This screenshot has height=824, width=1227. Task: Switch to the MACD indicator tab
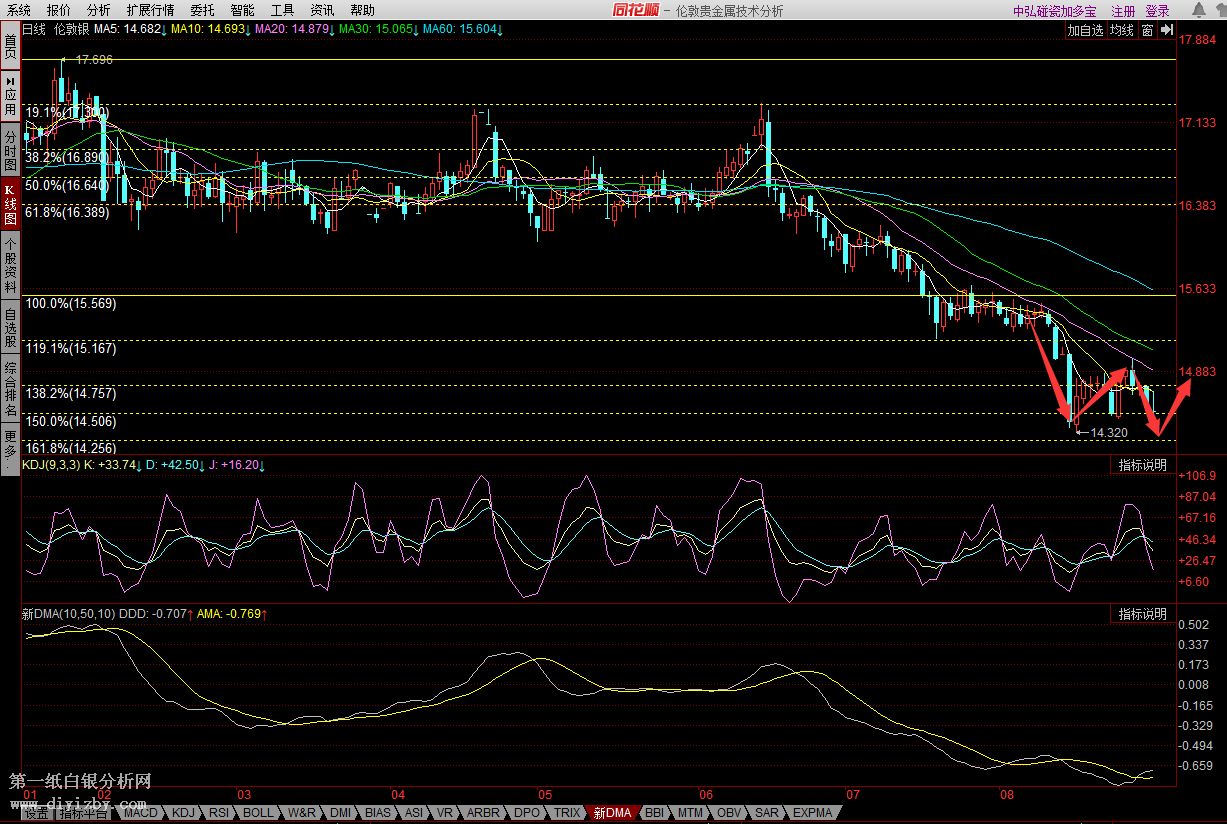[141, 813]
